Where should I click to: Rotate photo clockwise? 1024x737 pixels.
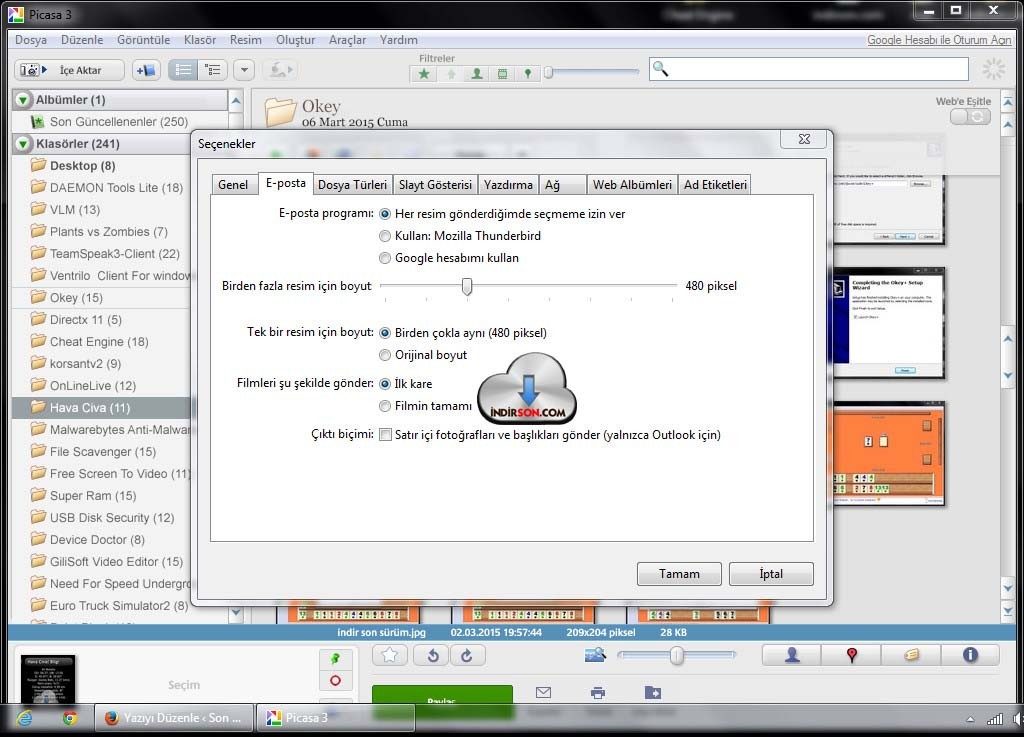click(467, 655)
